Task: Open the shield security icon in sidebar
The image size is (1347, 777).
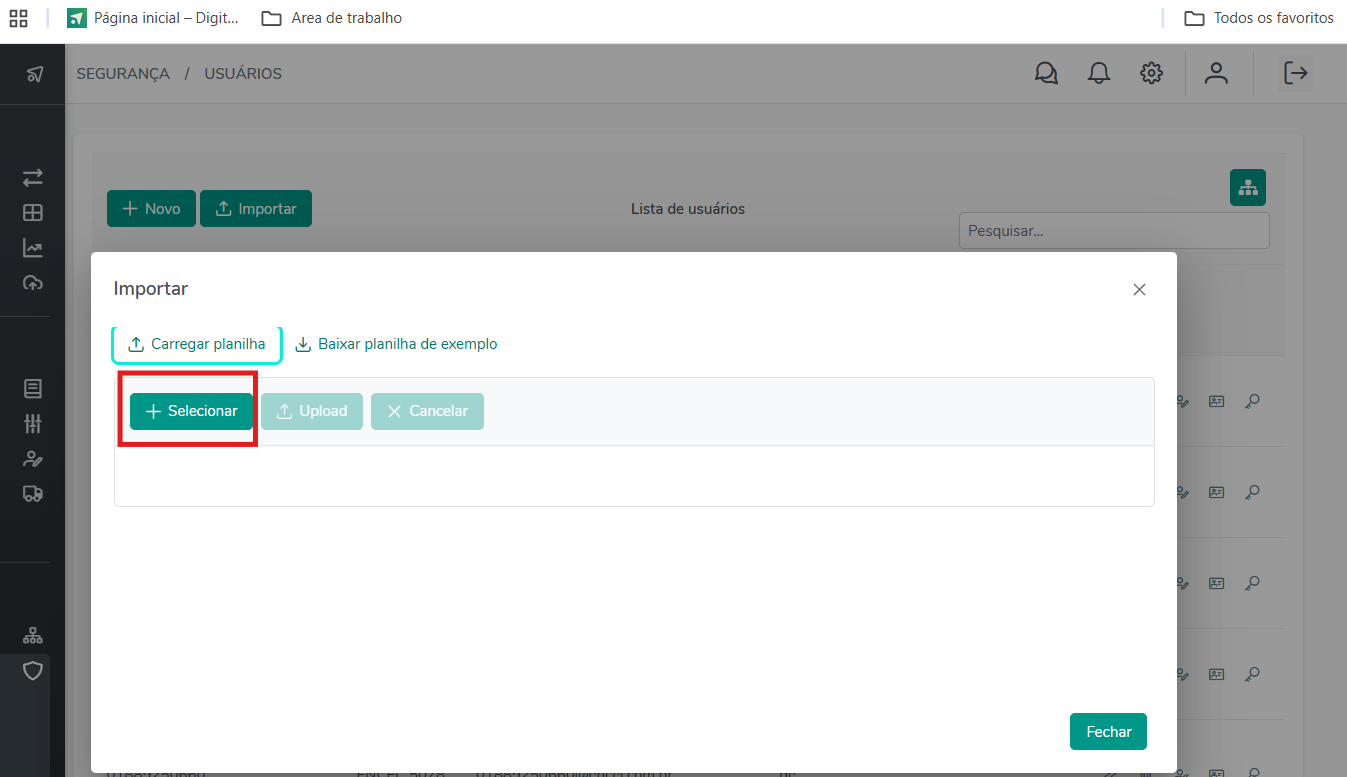Action: (33, 670)
